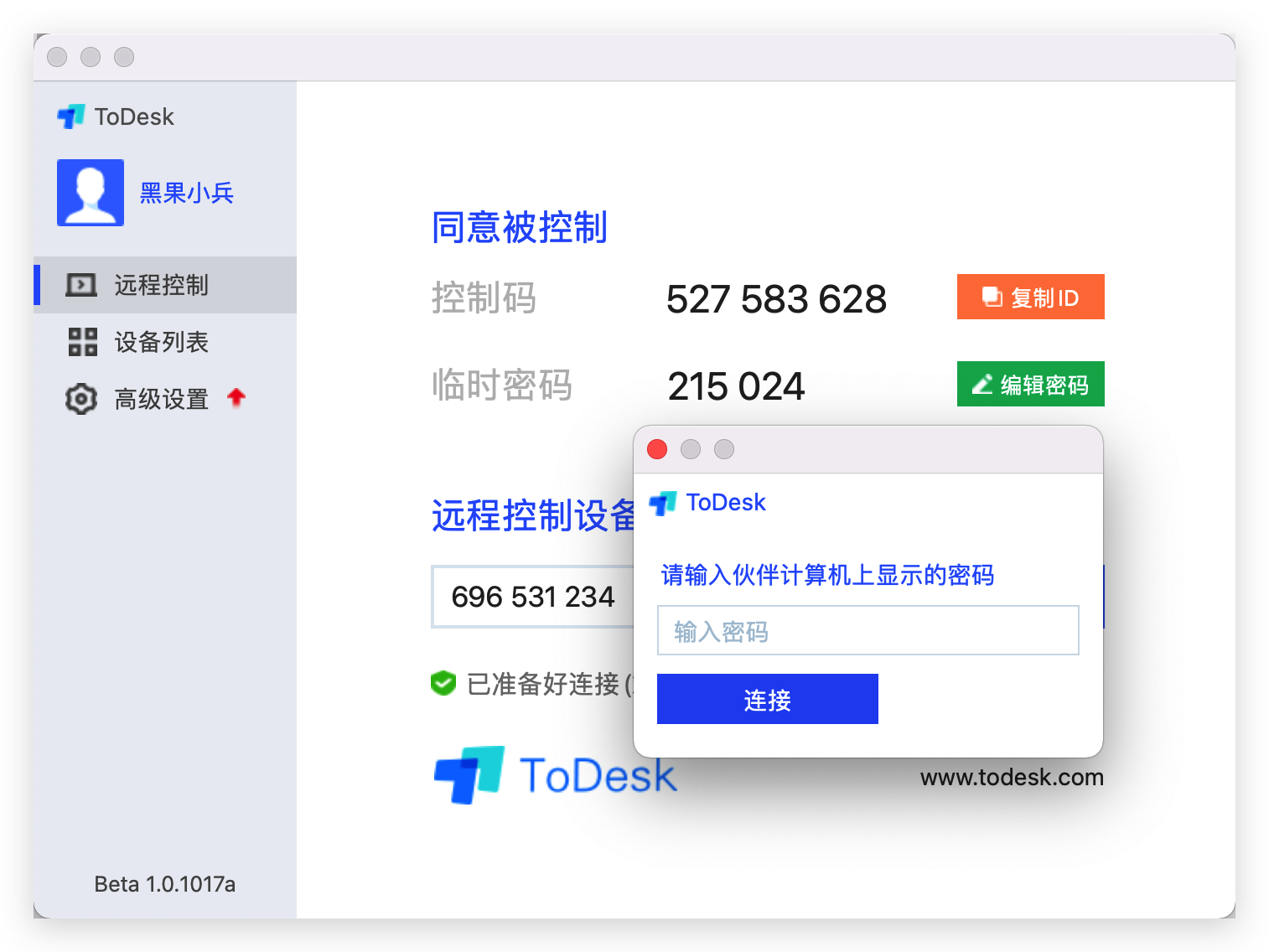The image size is (1269, 952).
Task: Click the ToDesk logo icon in dialog
Action: coord(663,503)
